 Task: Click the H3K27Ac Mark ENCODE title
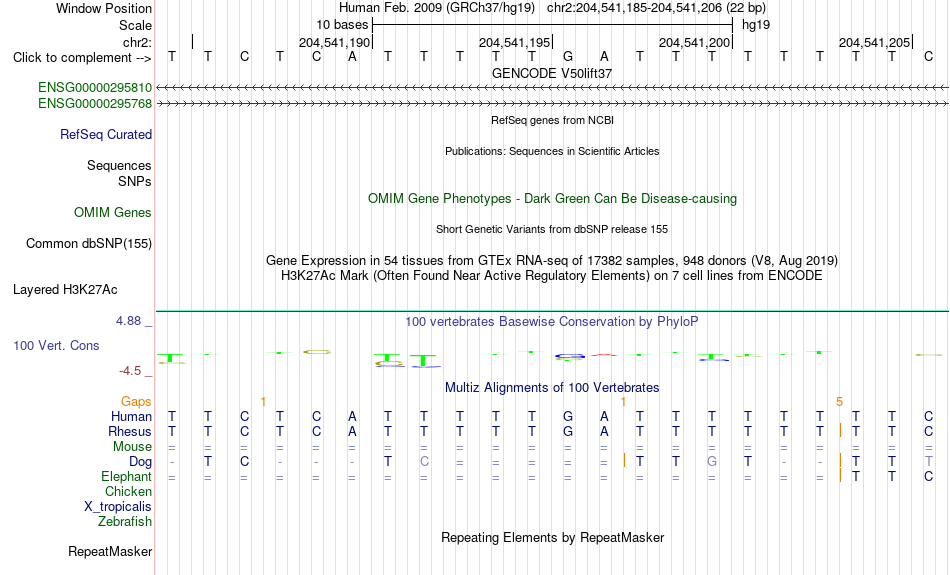coord(552,276)
